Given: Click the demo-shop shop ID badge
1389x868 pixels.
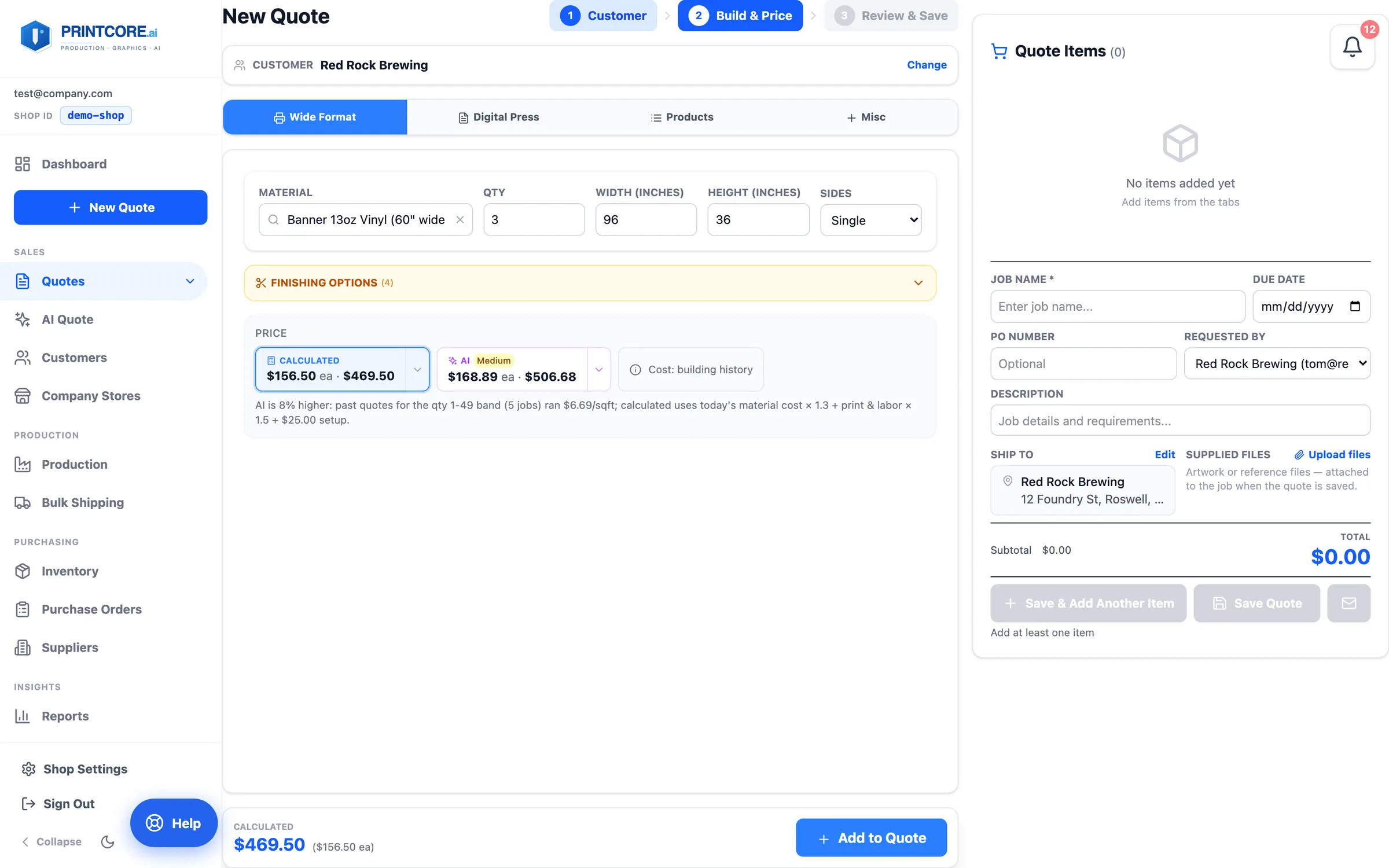Looking at the screenshot, I should (95, 115).
